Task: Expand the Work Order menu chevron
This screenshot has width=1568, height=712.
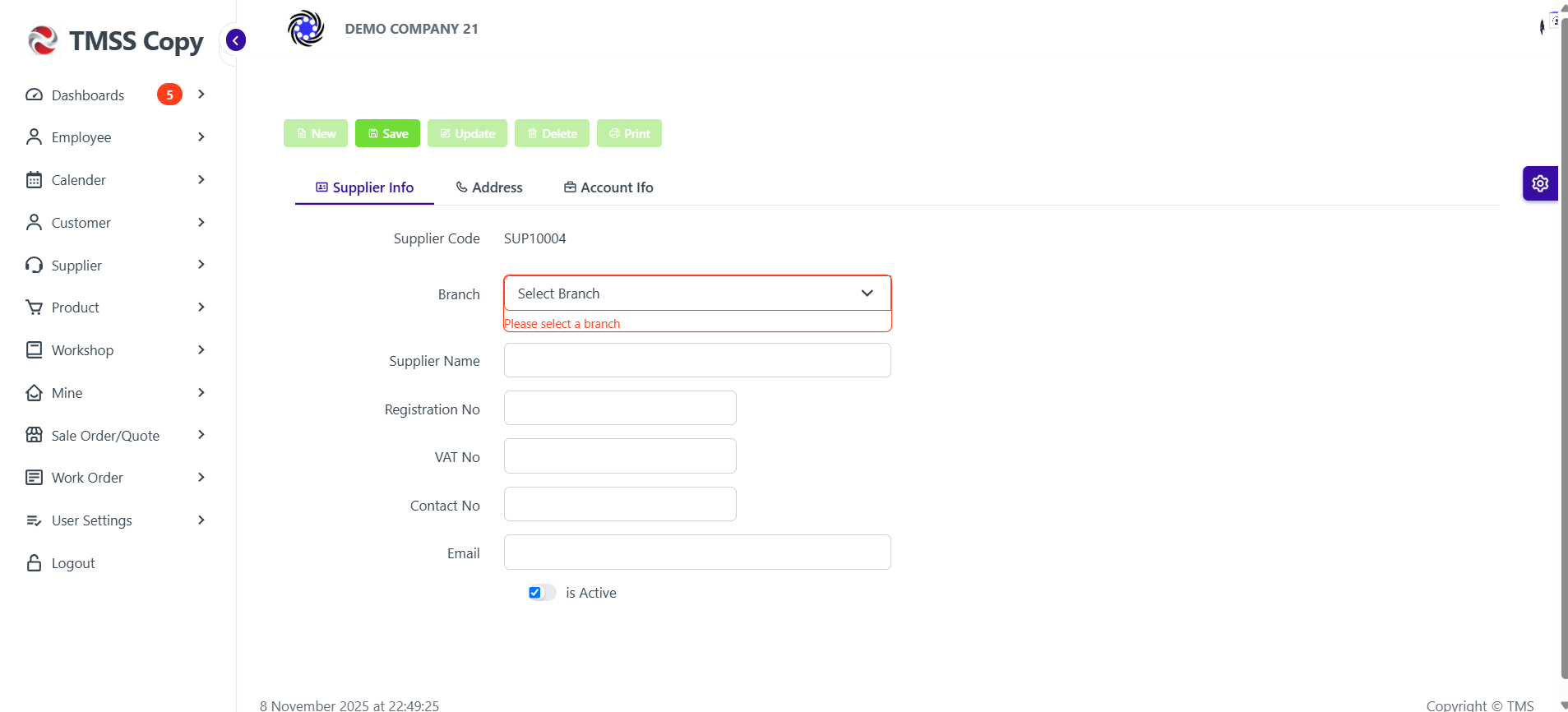Action: point(201,477)
